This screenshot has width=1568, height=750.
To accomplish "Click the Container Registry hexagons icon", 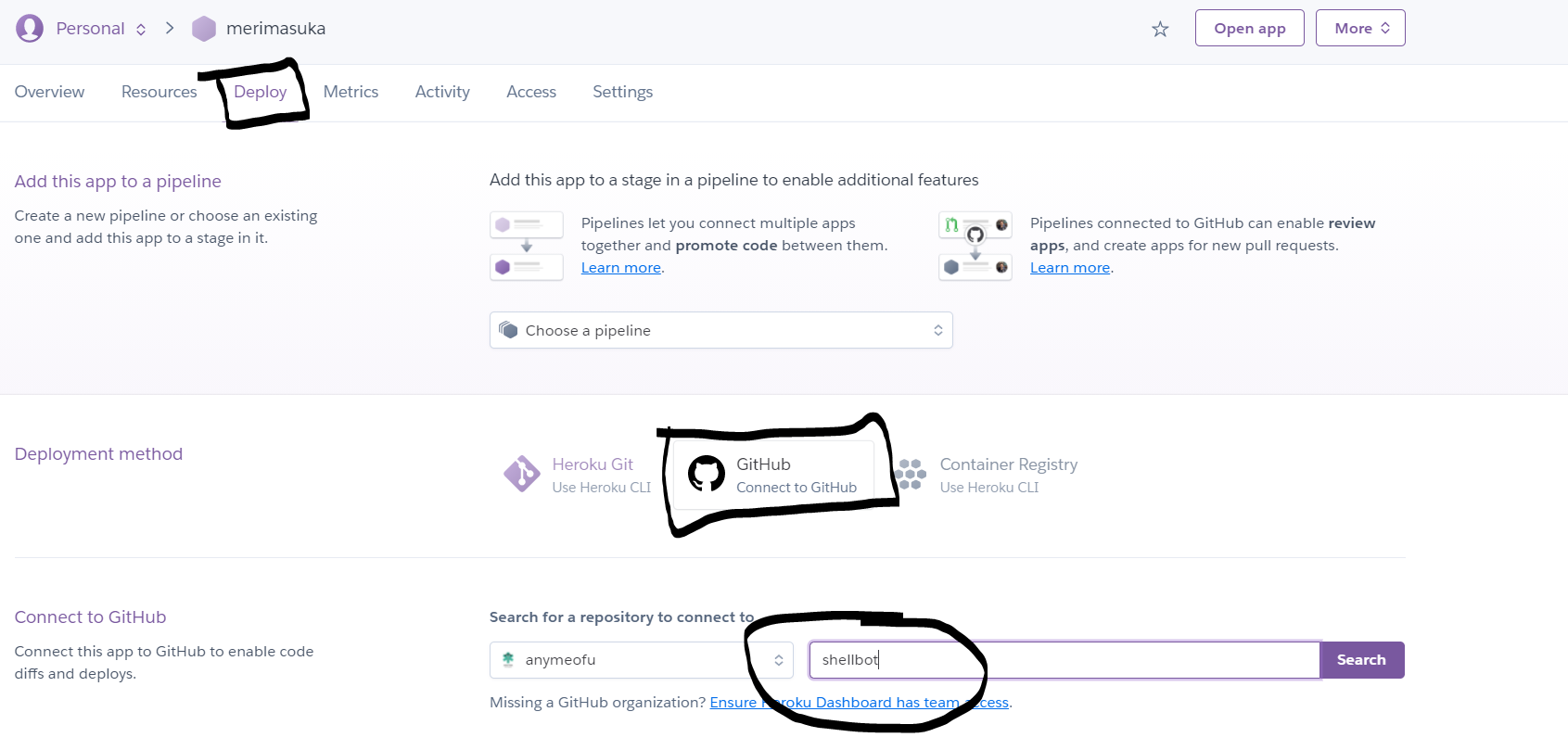I will tap(911, 474).
